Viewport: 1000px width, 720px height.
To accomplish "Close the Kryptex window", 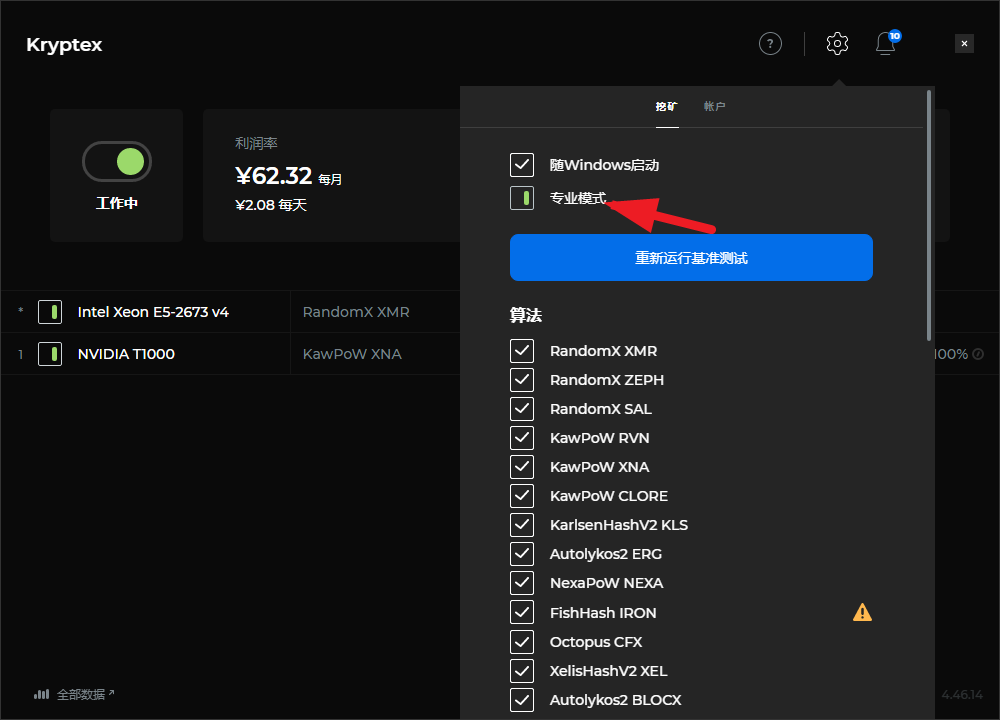I will 964,43.
